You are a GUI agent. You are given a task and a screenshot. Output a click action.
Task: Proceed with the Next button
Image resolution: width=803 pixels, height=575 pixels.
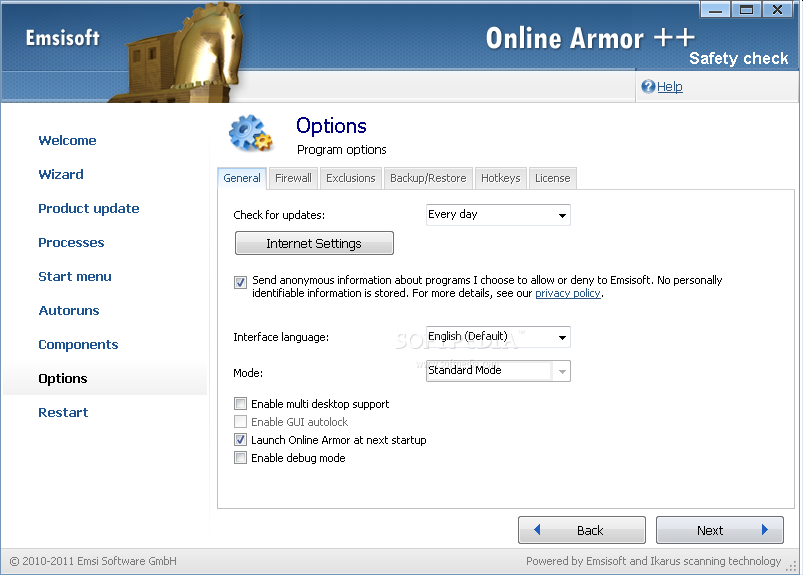[720, 530]
